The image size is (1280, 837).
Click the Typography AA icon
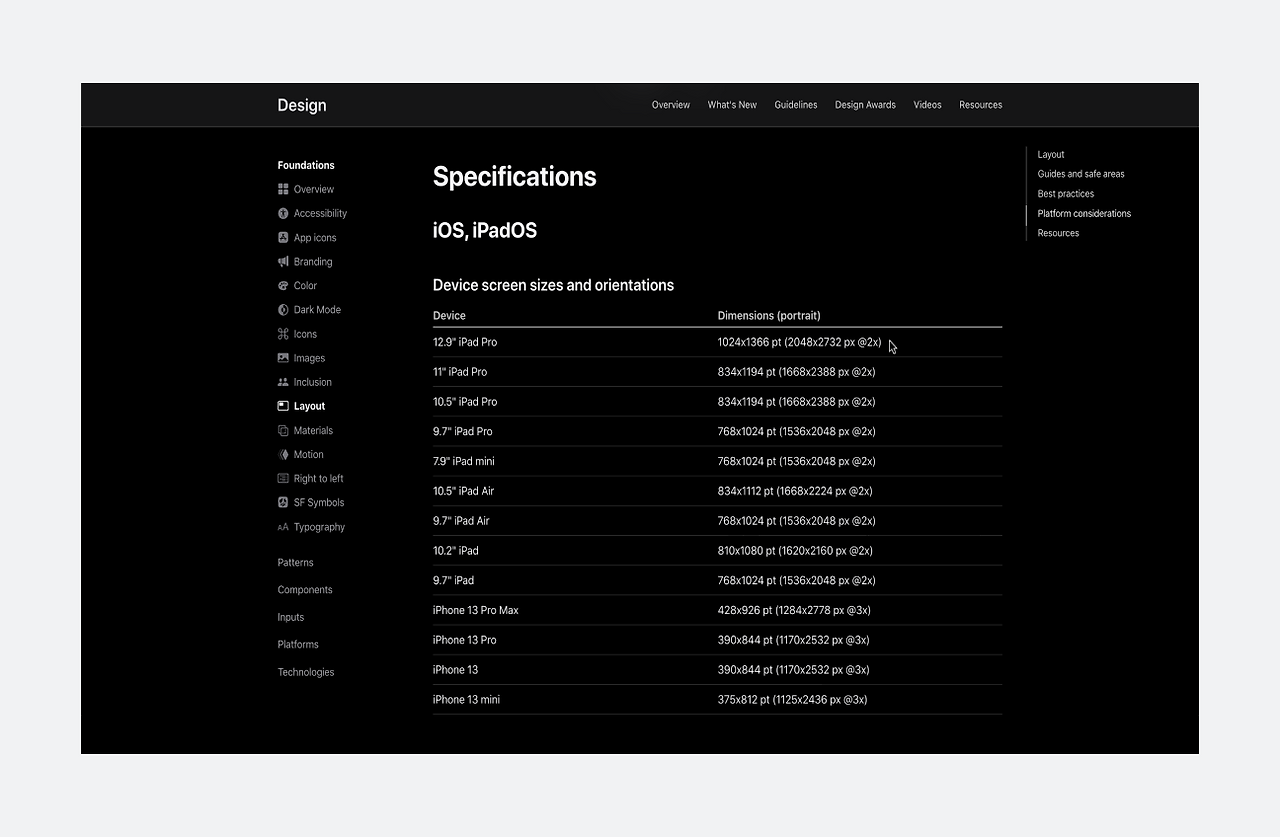(283, 527)
